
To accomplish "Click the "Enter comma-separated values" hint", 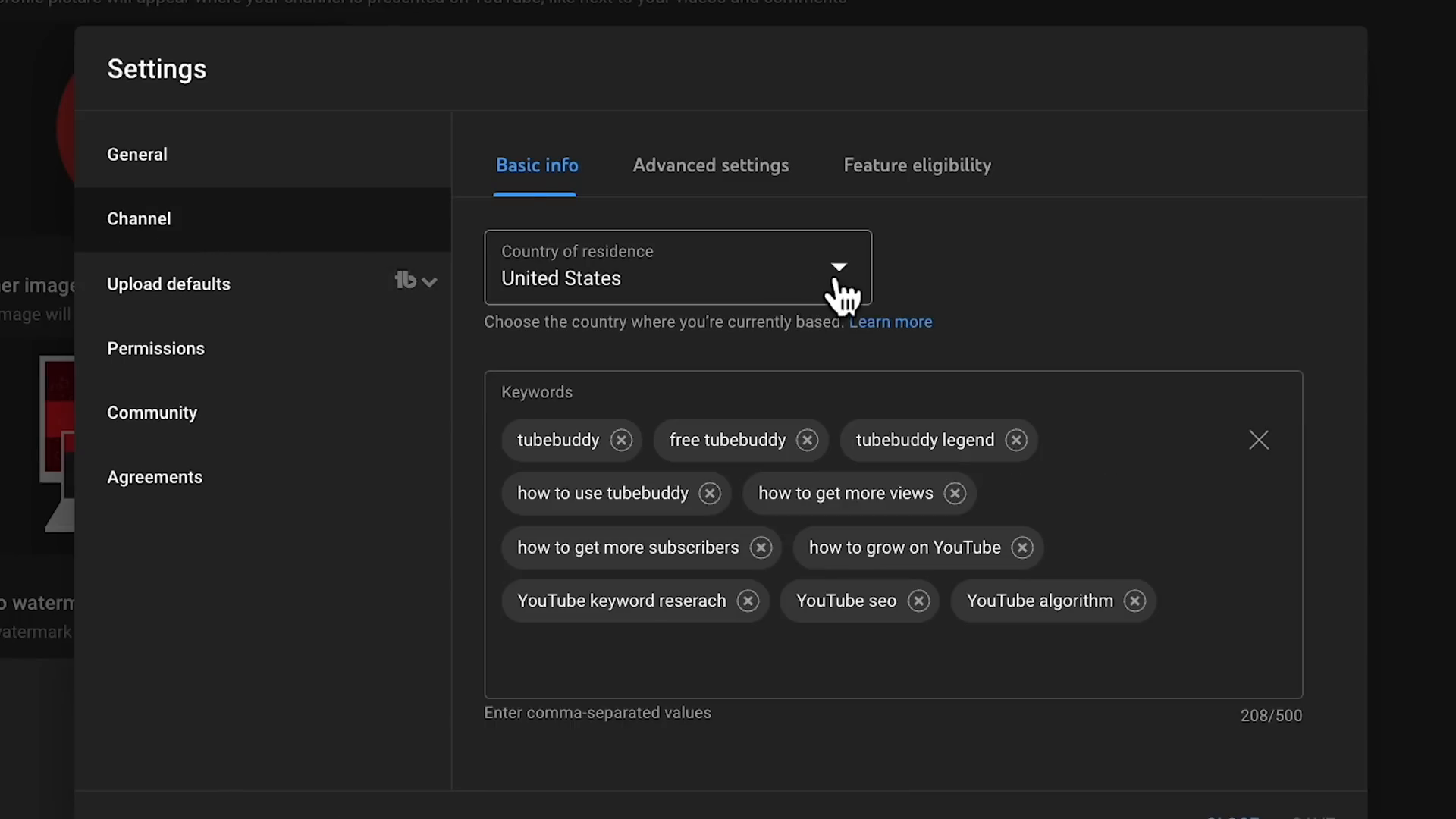I will click(598, 713).
